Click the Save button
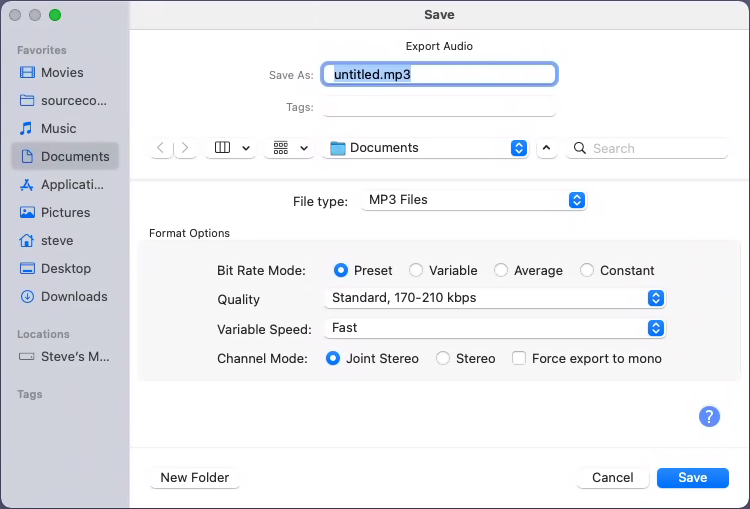 (692, 477)
